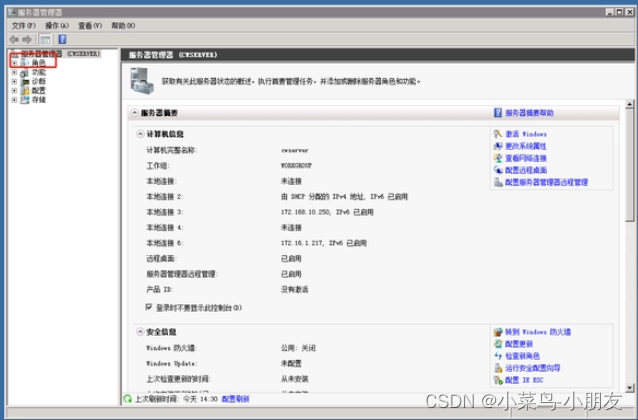Click the green refresh icon in the status line
Image resolution: width=638 pixels, height=420 pixels.
[128, 399]
